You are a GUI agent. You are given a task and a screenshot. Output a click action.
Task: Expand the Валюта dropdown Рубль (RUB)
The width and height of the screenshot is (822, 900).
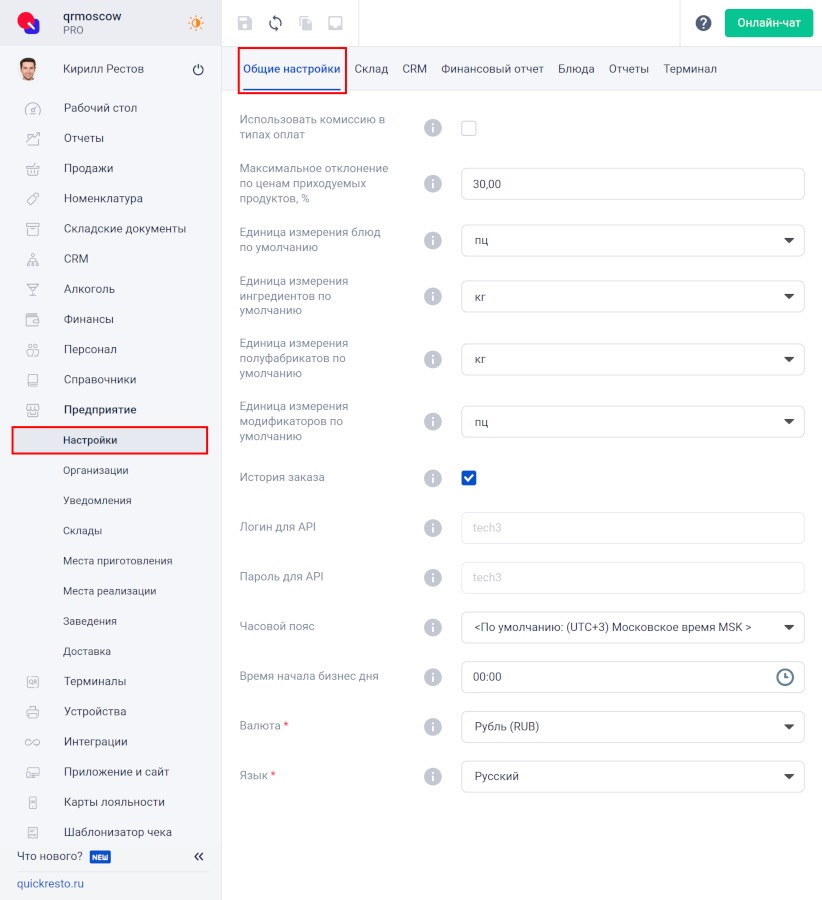(x=633, y=727)
